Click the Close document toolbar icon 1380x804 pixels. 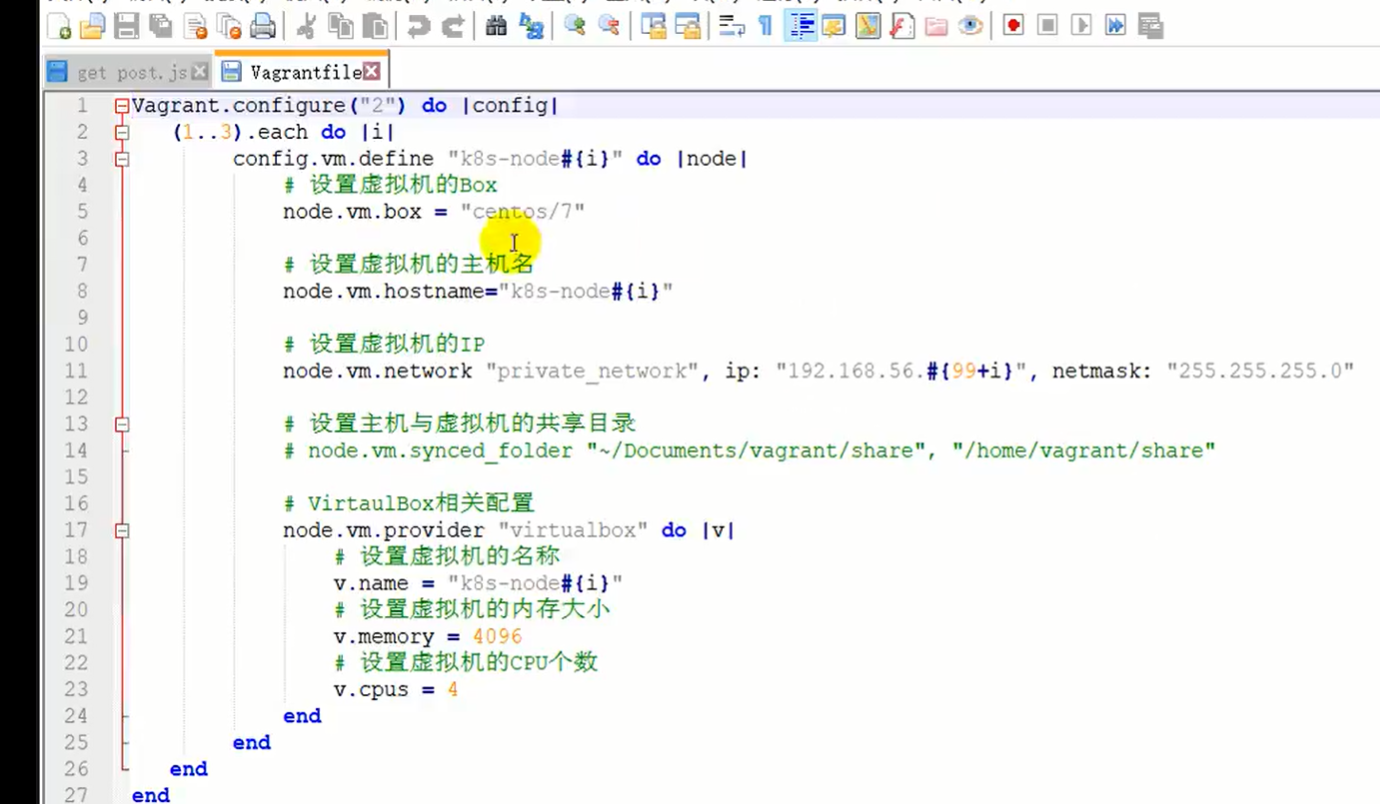(196, 26)
